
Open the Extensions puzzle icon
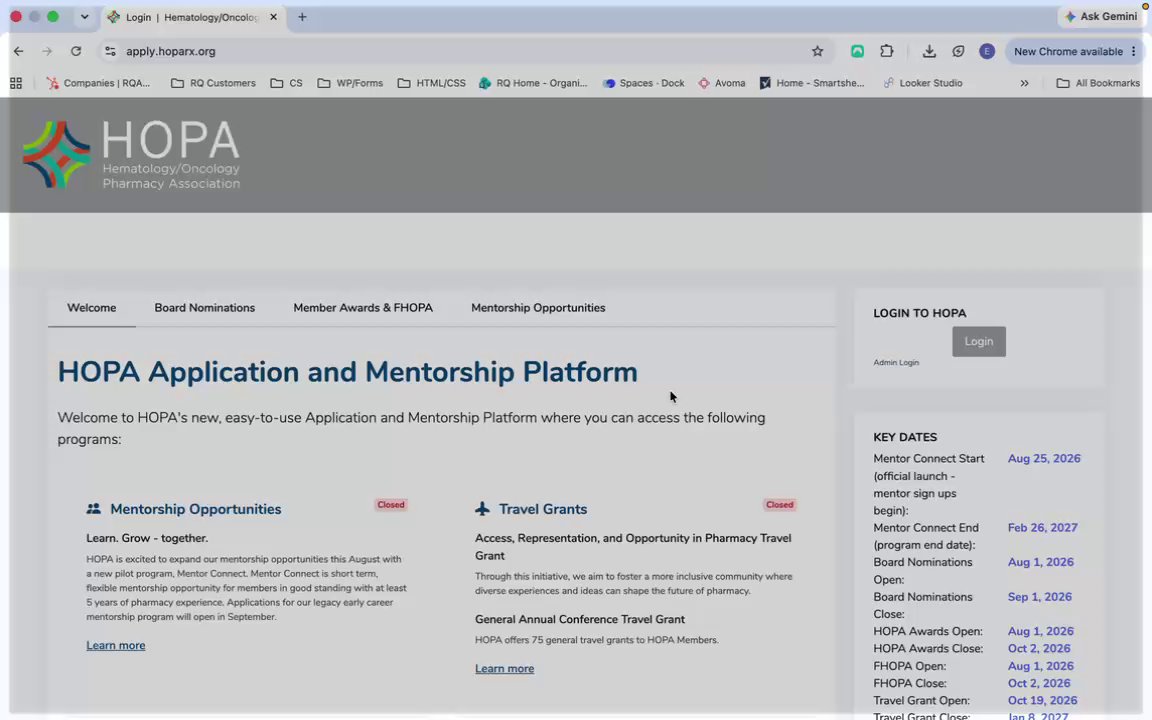point(887,51)
